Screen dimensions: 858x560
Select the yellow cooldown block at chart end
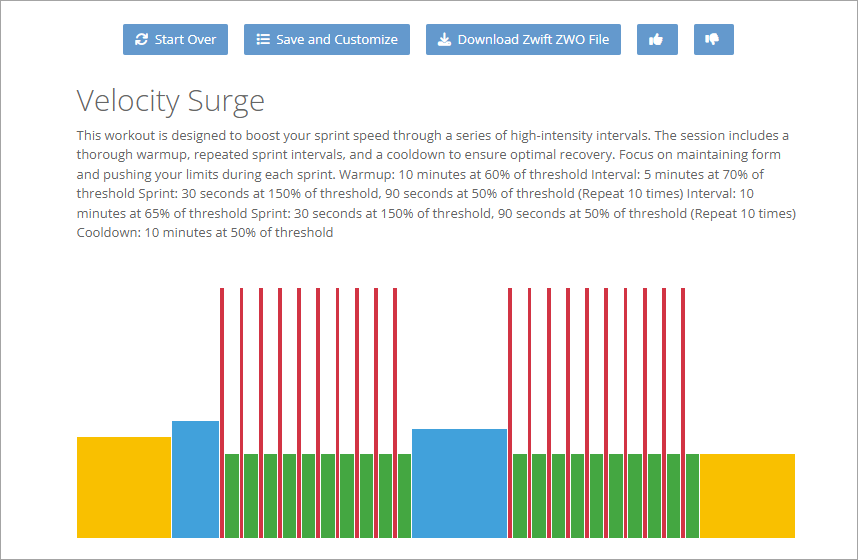click(x=747, y=495)
